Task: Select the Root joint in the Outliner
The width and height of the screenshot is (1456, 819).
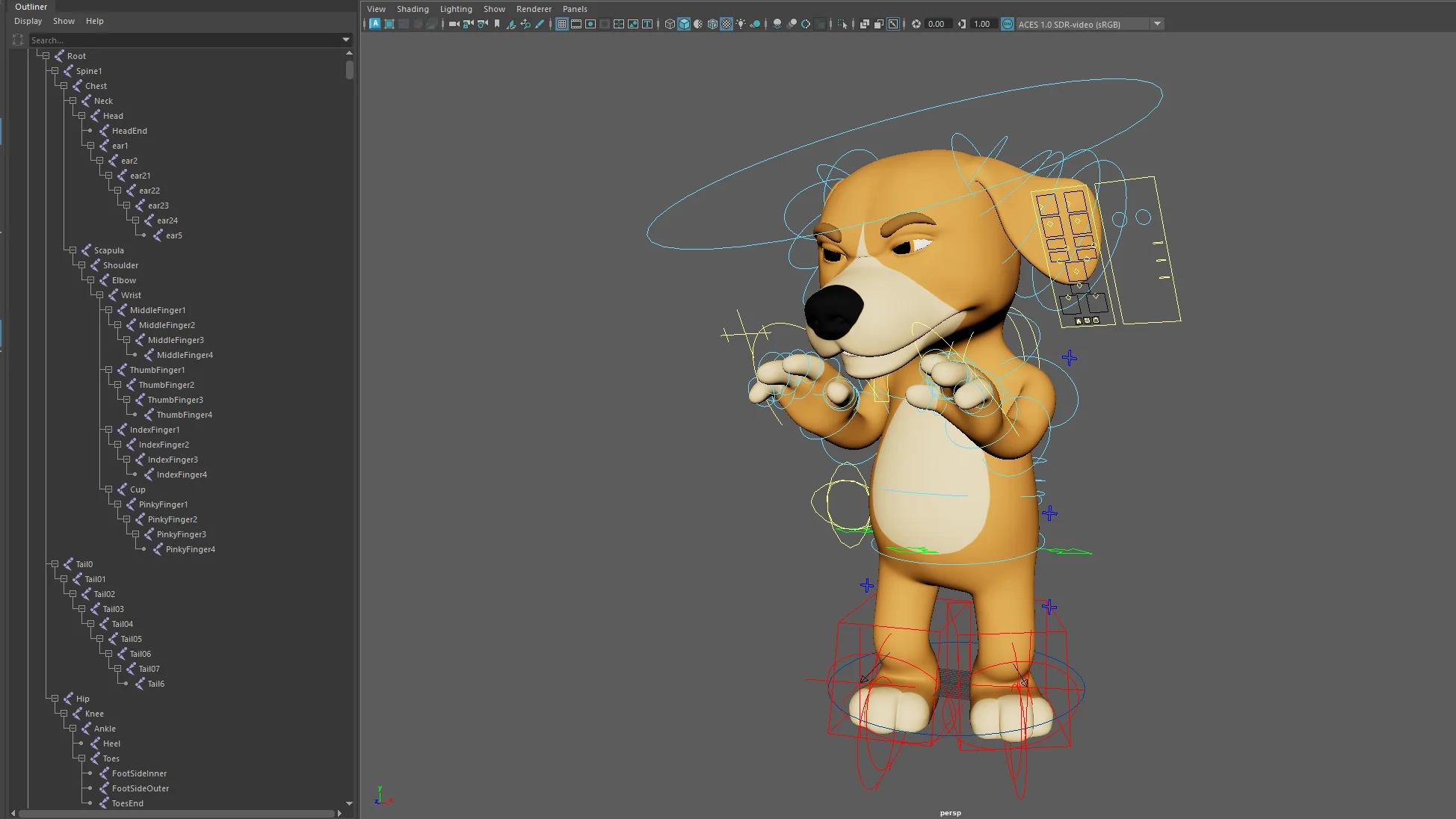Action: coord(77,55)
